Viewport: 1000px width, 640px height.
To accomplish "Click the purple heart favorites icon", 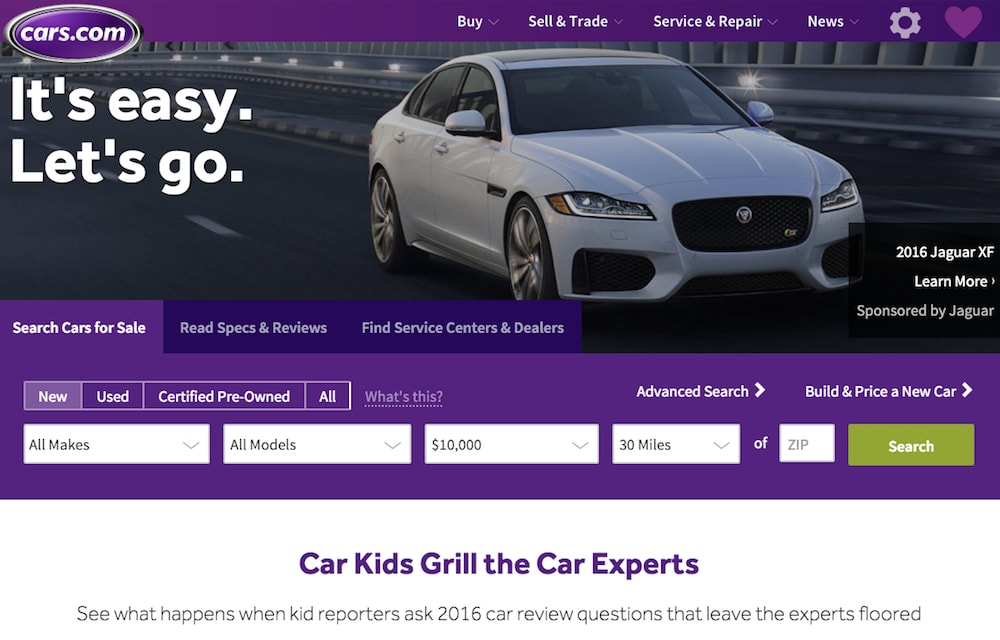I will point(963,22).
